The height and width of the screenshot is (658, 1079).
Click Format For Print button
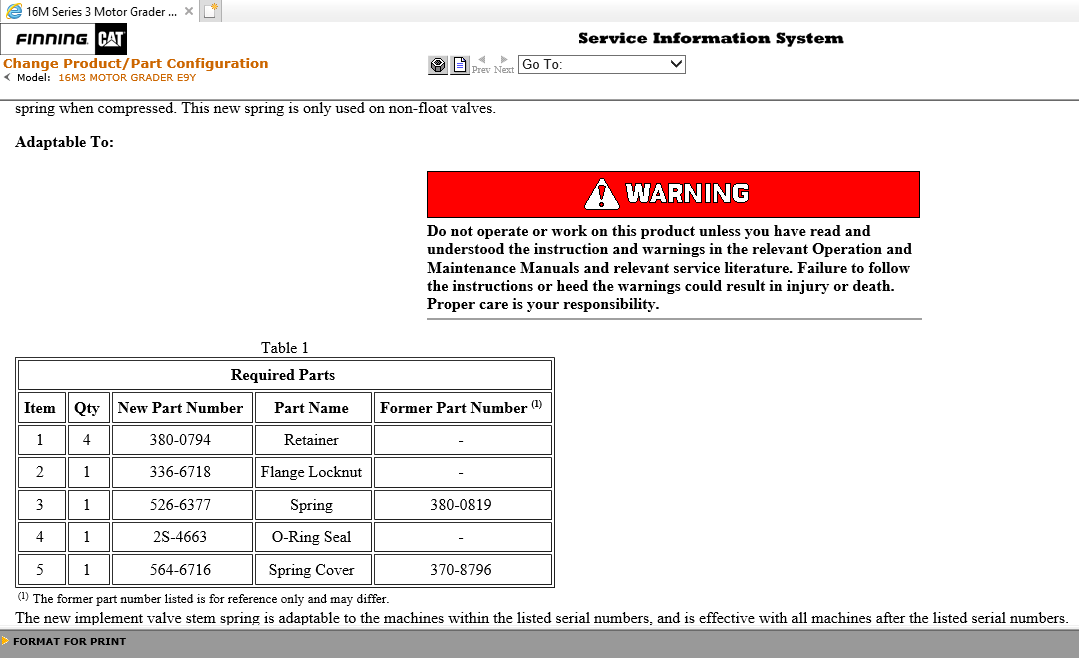point(69,641)
